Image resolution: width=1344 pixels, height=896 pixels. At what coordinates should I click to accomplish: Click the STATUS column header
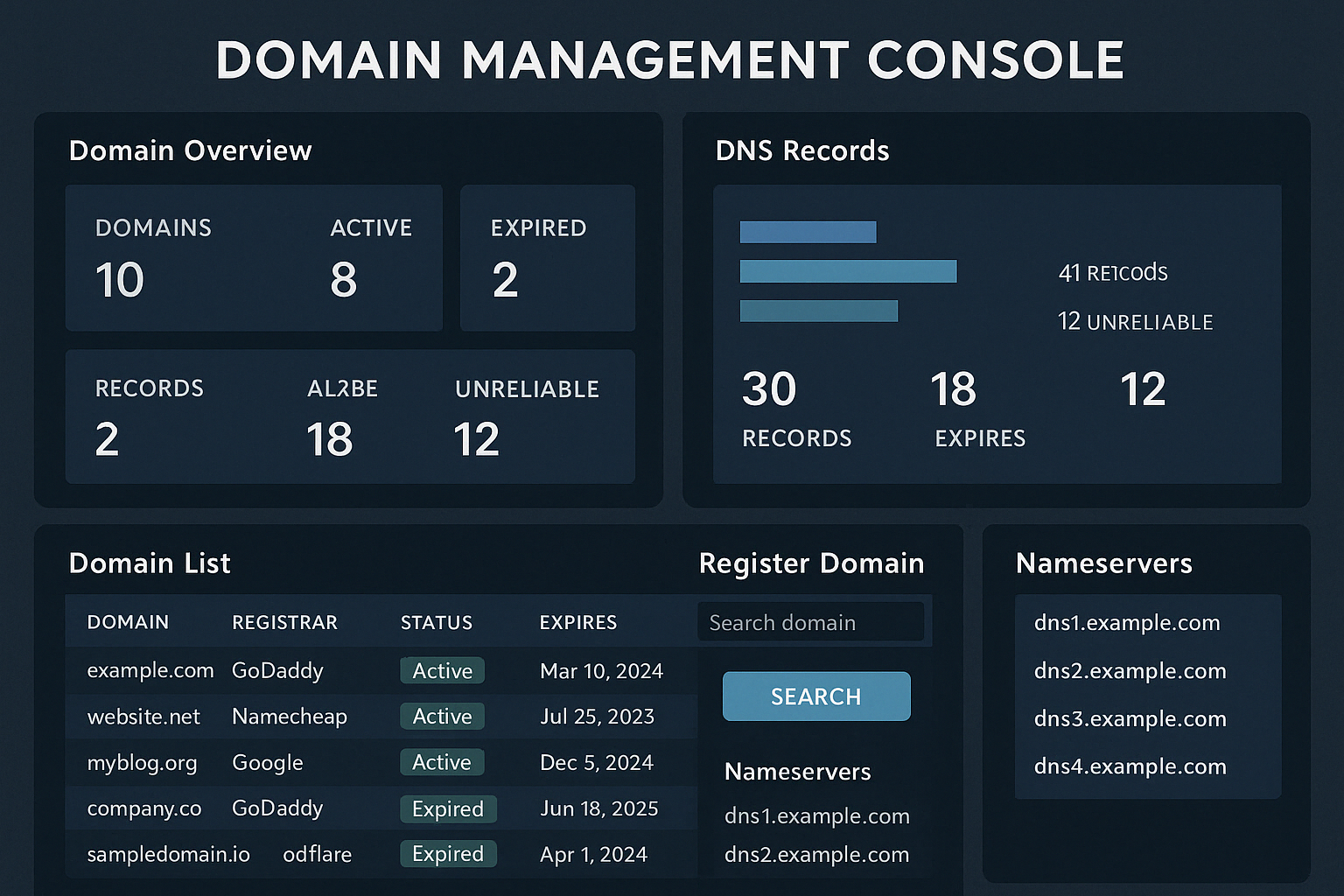click(x=437, y=622)
